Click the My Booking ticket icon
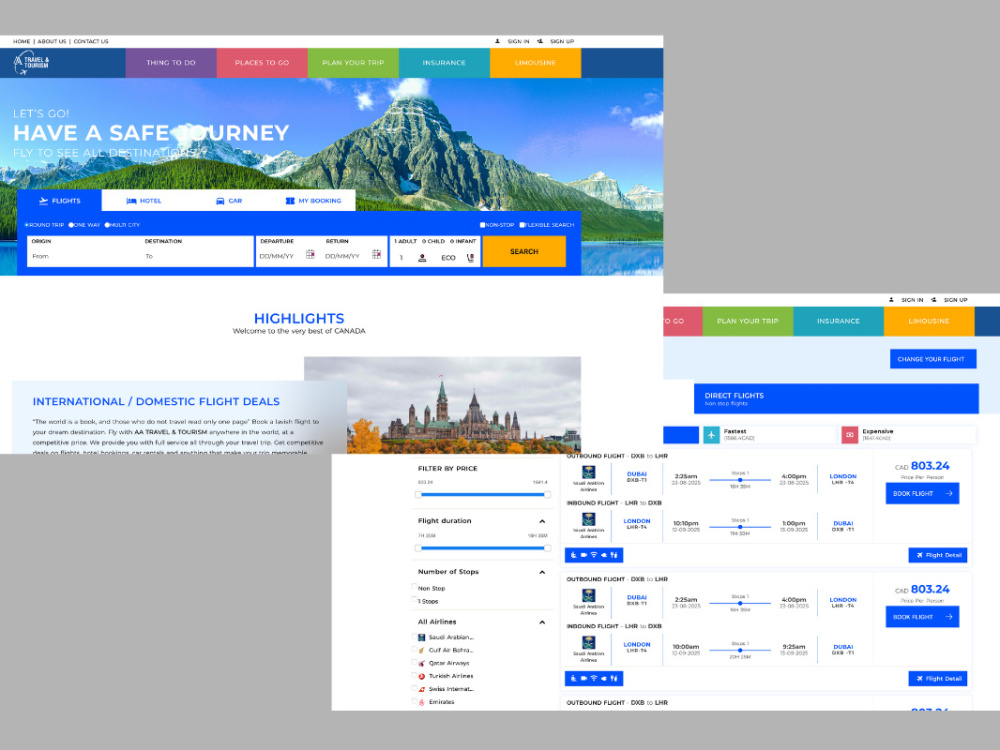The image size is (1000, 750). point(290,201)
